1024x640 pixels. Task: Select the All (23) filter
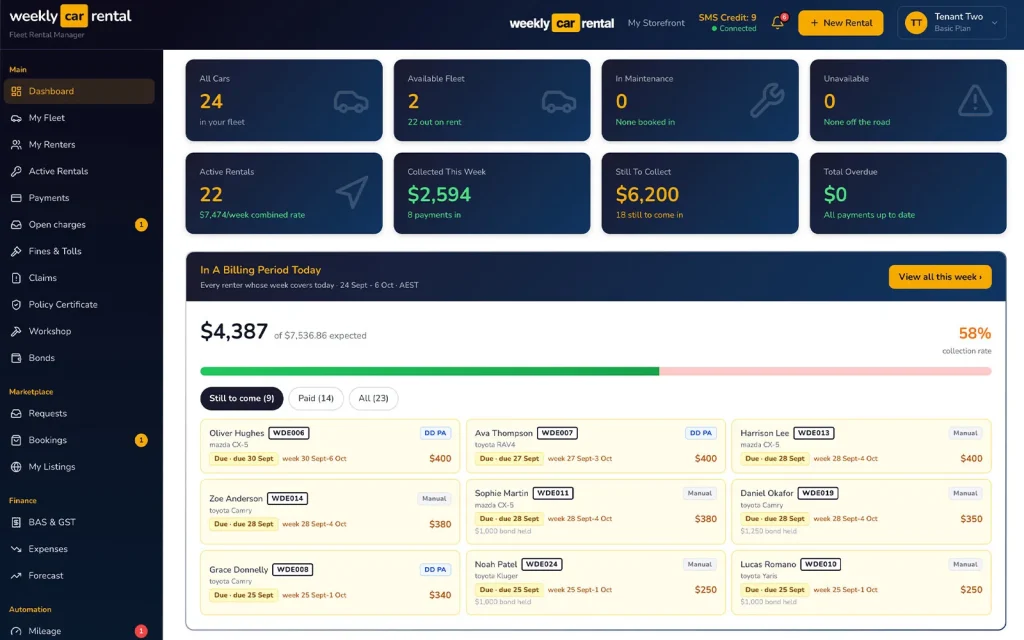(374, 398)
